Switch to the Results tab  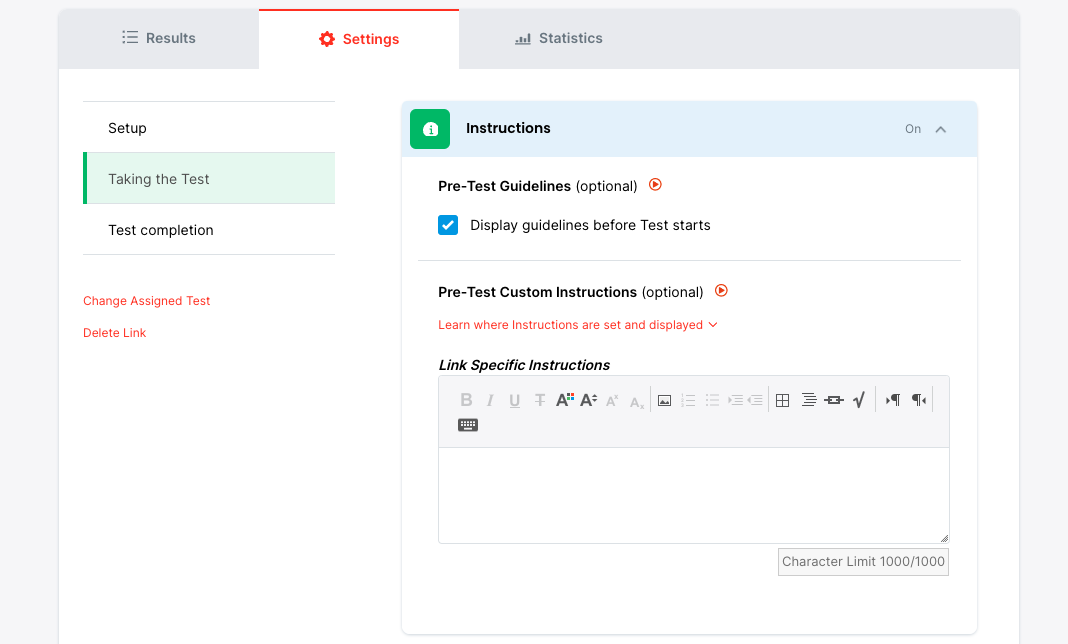point(159,38)
